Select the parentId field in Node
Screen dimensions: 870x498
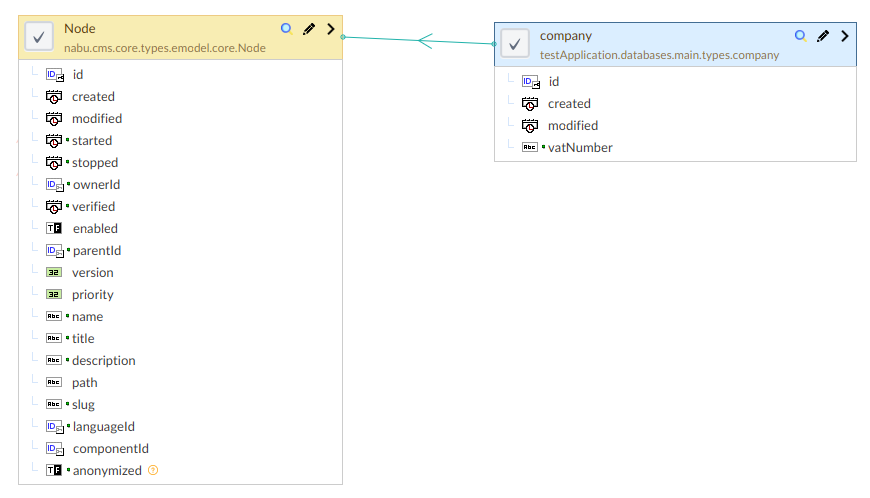(97, 251)
